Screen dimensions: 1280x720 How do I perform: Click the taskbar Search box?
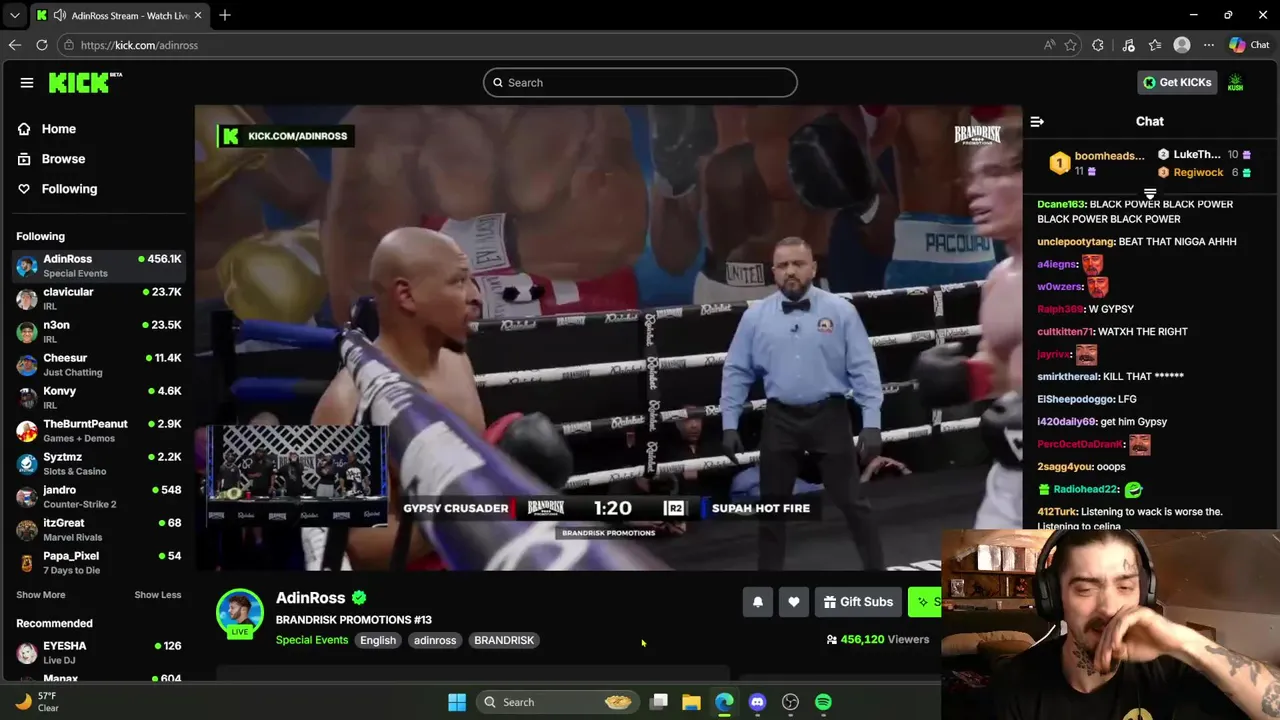pos(558,702)
